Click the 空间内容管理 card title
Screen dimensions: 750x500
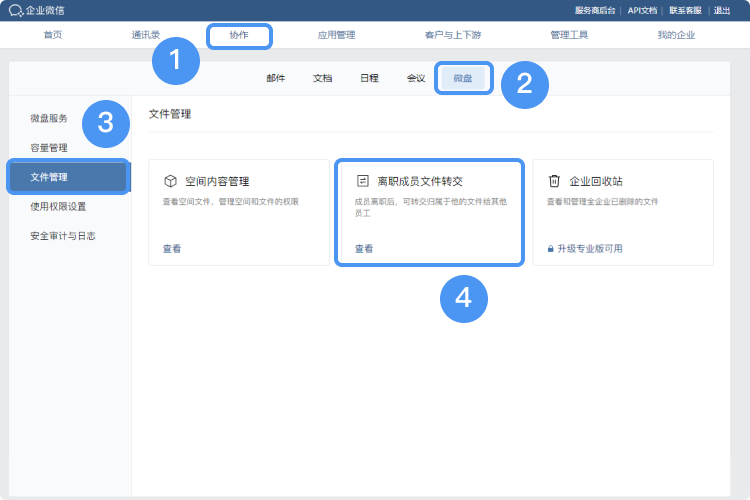(x=217, y=181)
